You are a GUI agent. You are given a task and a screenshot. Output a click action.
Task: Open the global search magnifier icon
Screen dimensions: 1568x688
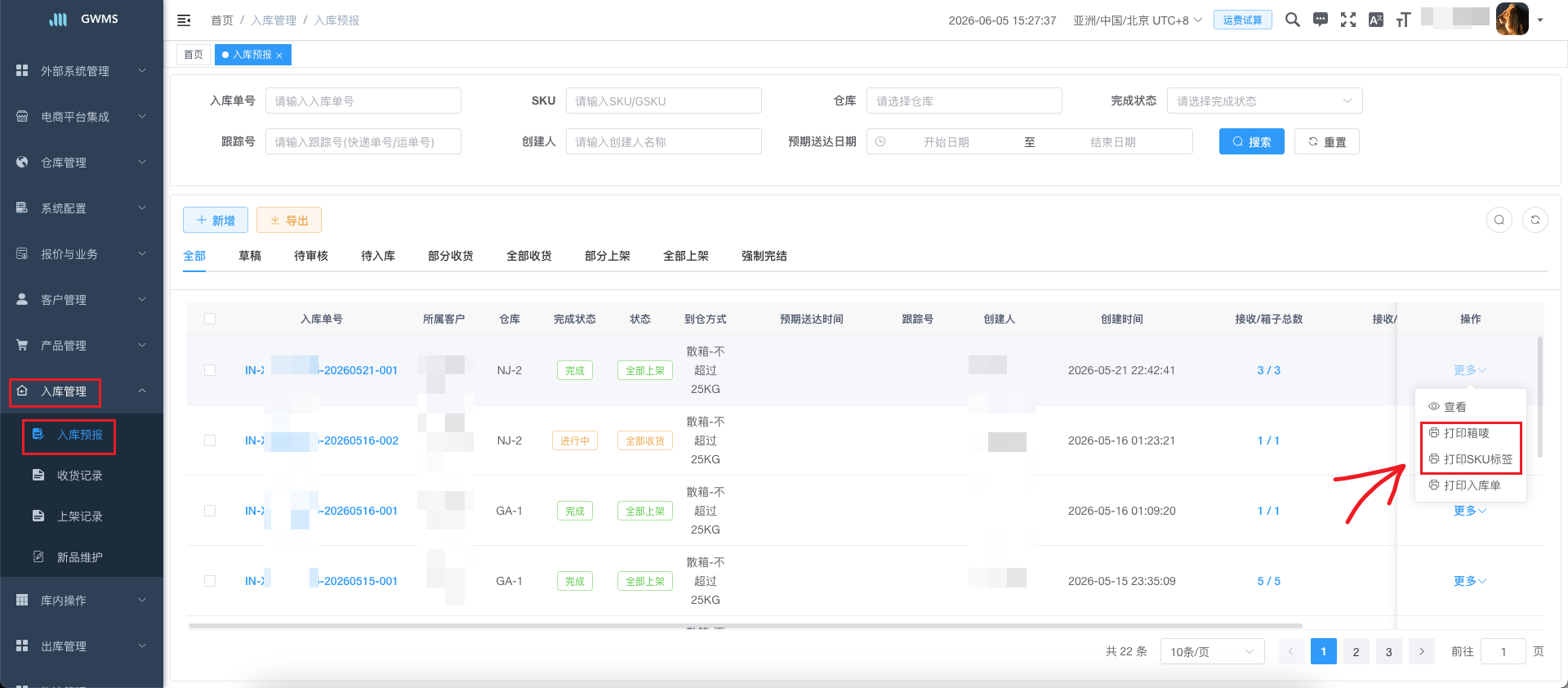tap(1292, 20)
